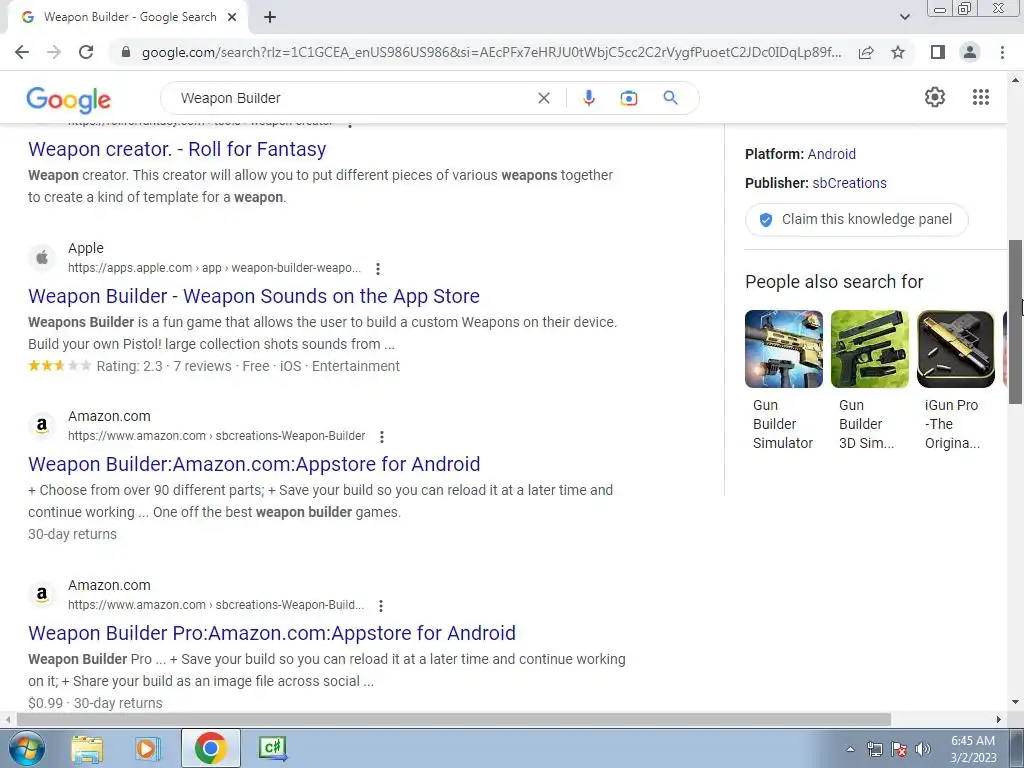This screenshot has width=1024, height=768.
Task: Share this page using the share icon
Action: click(866, 52)
